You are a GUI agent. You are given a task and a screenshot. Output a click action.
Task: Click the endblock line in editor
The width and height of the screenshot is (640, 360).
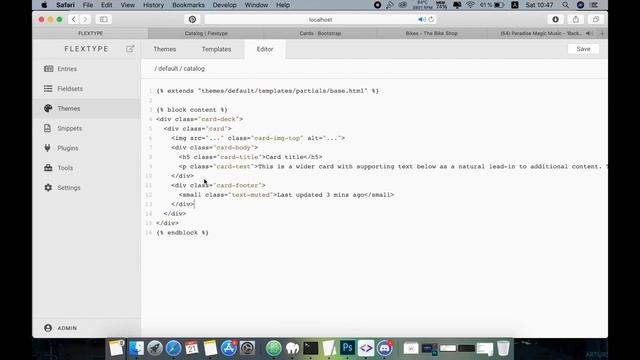tap(182, 233)
